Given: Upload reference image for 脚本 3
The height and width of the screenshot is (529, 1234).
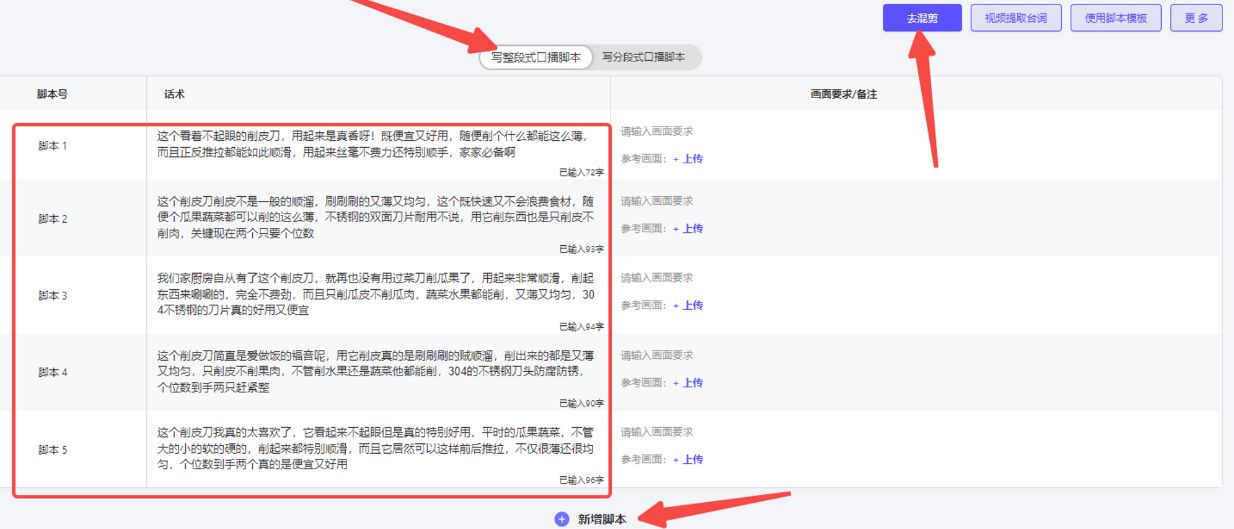Looking at the screenshot, I should point(688,305).
